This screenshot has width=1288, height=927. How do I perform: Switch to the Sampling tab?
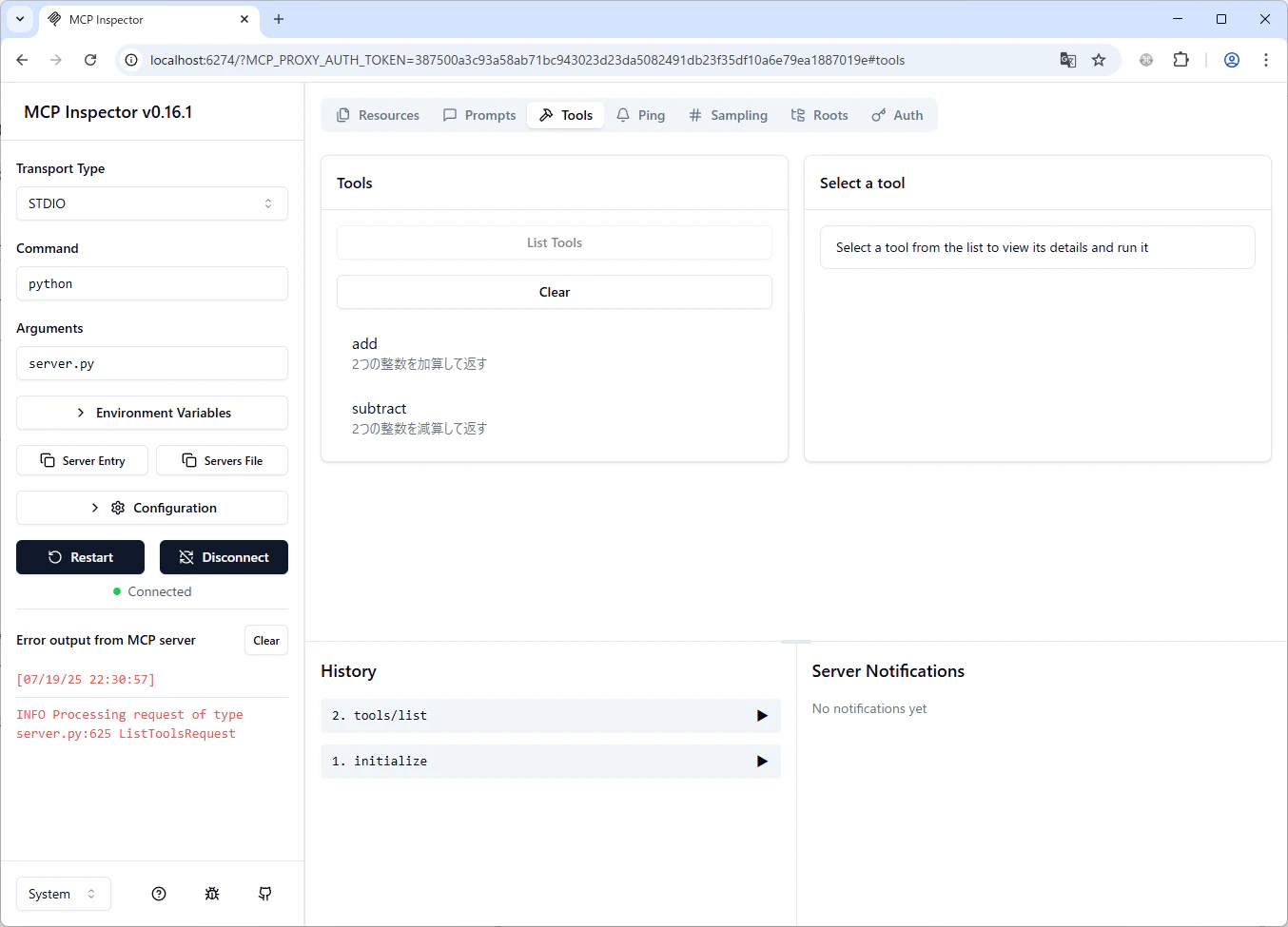coord(728,115)
